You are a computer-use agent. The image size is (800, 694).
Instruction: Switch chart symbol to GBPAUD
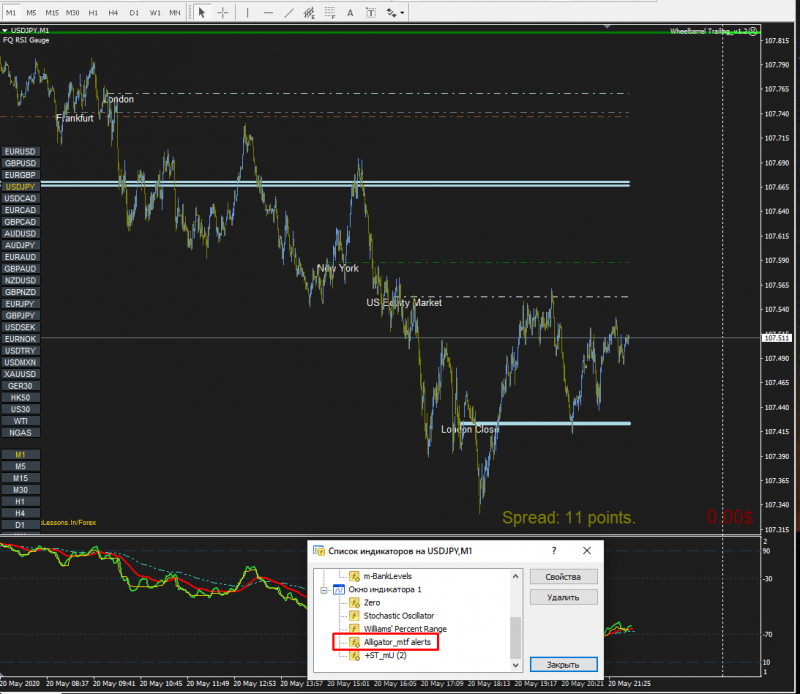tap(20, 269)
